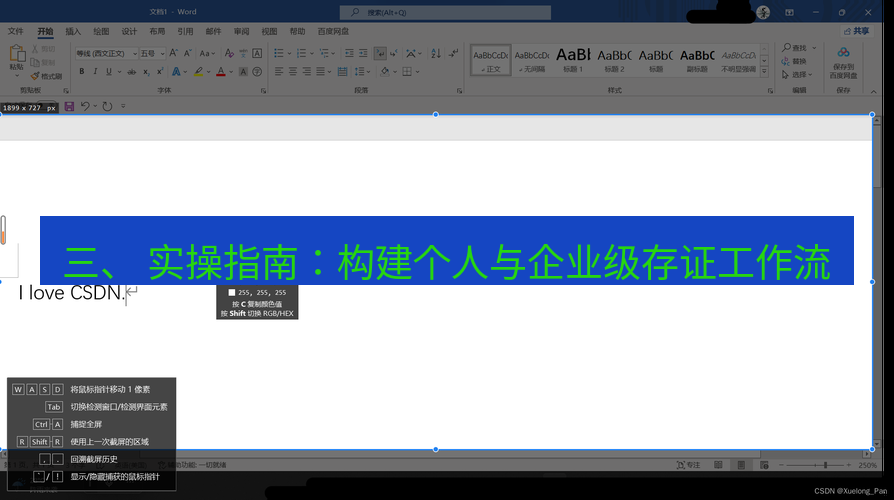The width and height of the screenshot is (894, 500).
Task: Adjust the zoom slider in status bar
Action: 825,465
